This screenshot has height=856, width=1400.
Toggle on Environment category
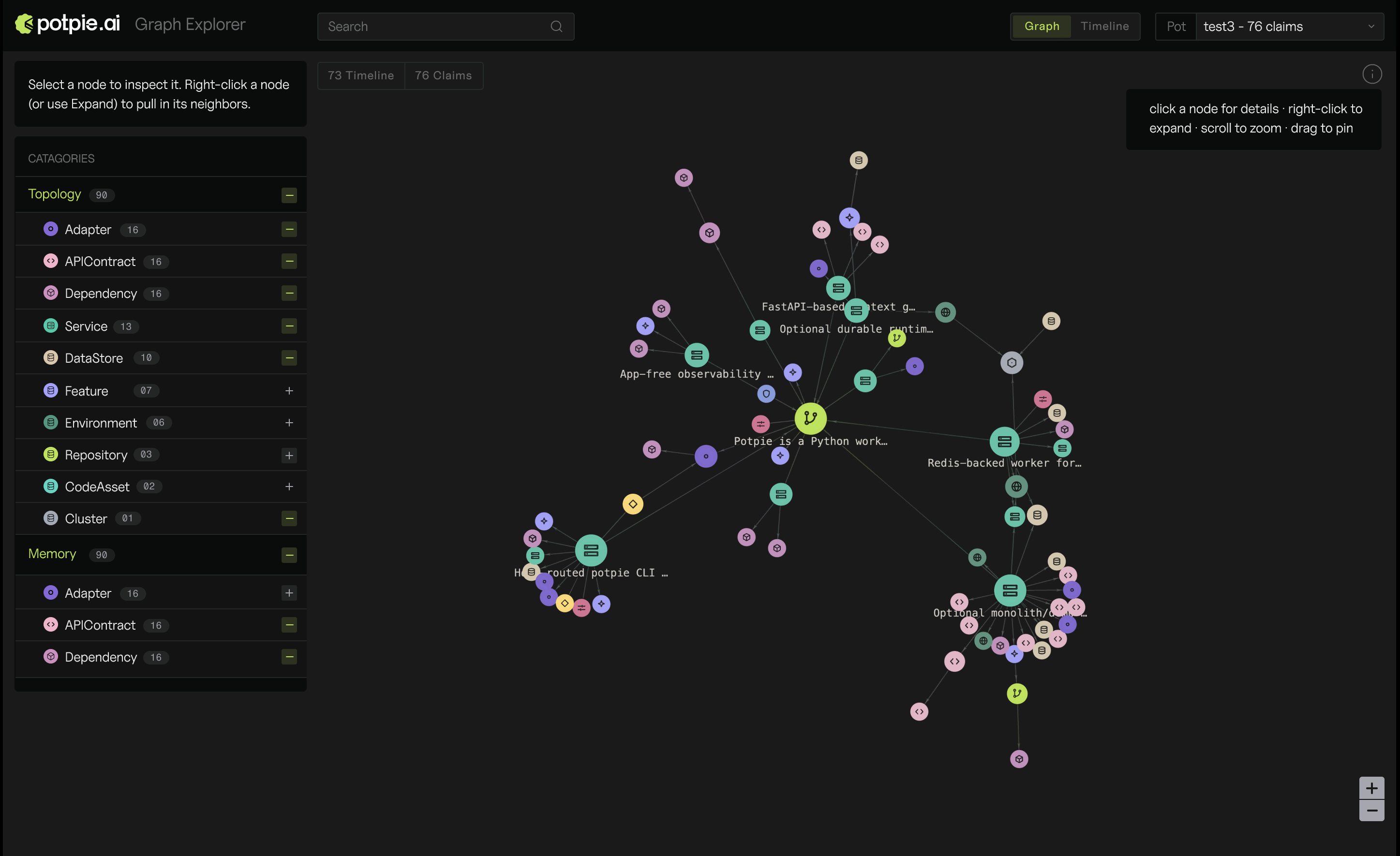(x=289, y=423)
